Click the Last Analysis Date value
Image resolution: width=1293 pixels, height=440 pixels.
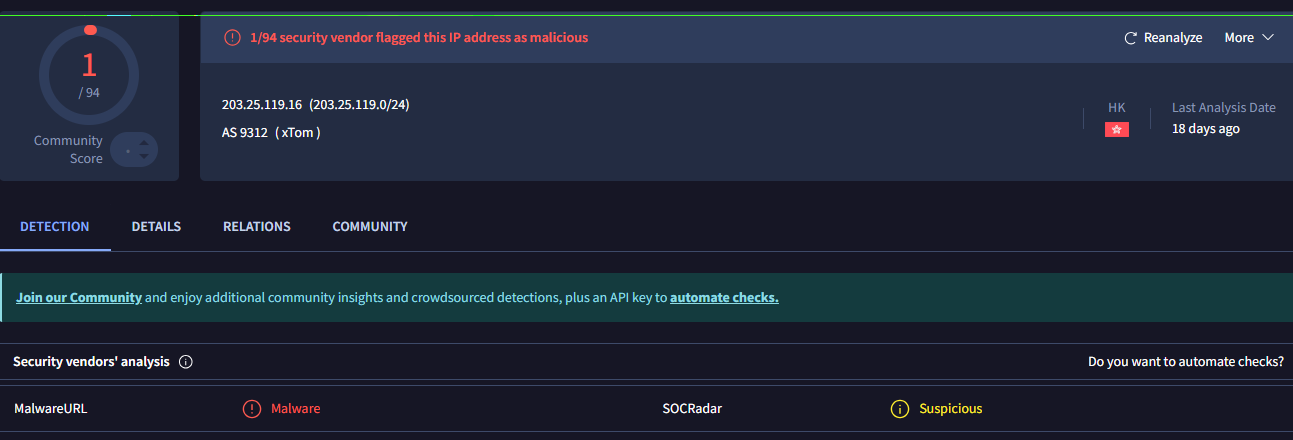click(x=1206, y=129)
